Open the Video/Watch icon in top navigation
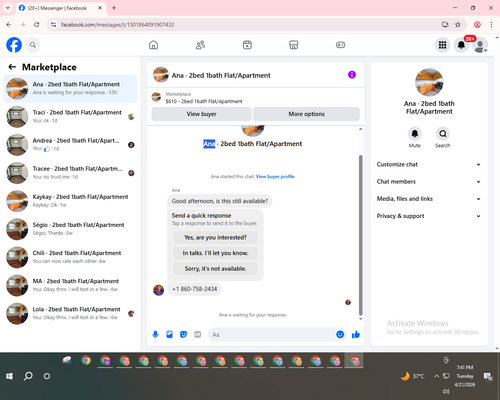The width and height of the screenshot is (500, 400). coord(247,45)
